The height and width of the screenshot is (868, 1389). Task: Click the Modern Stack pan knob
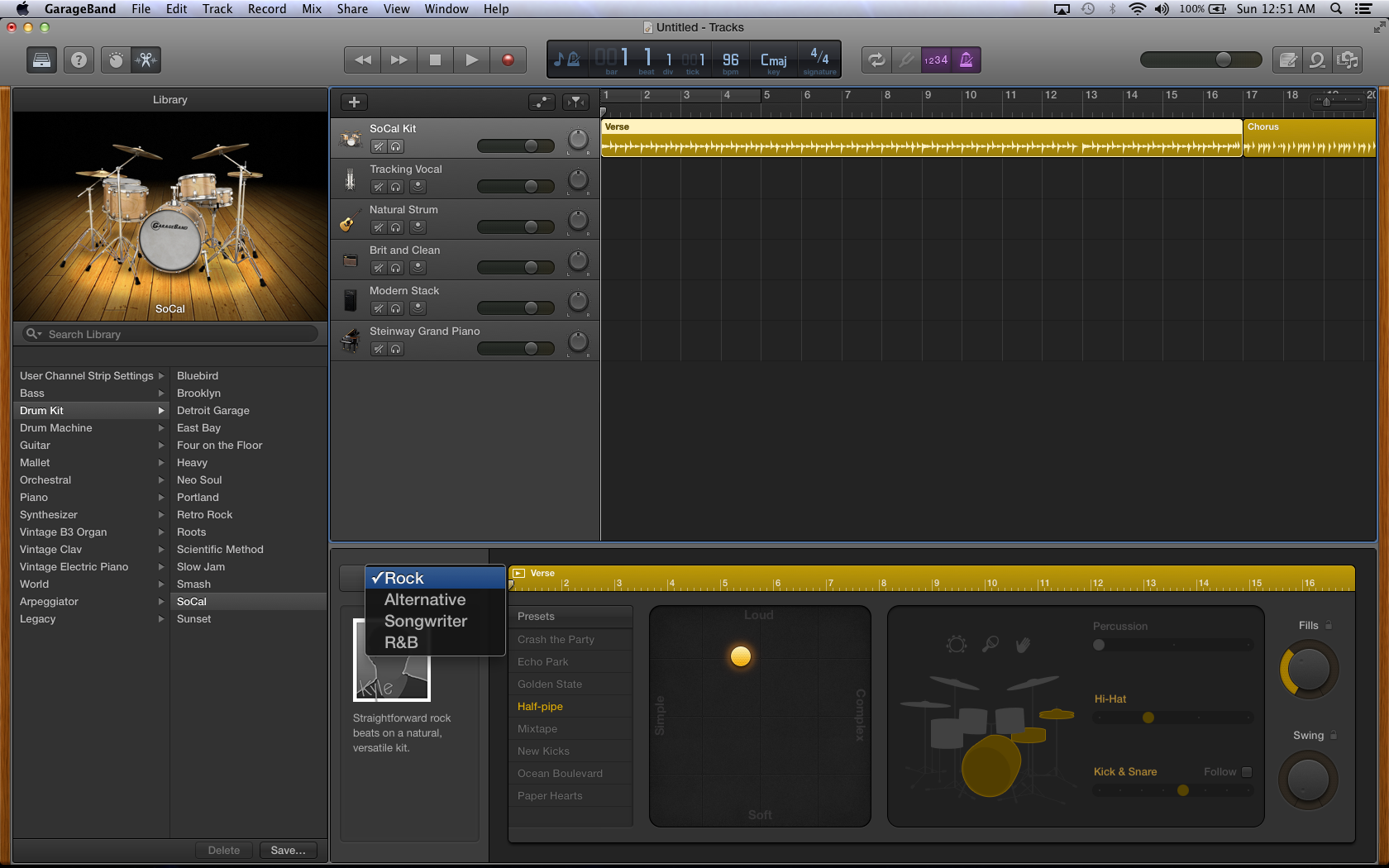point(578,301)
